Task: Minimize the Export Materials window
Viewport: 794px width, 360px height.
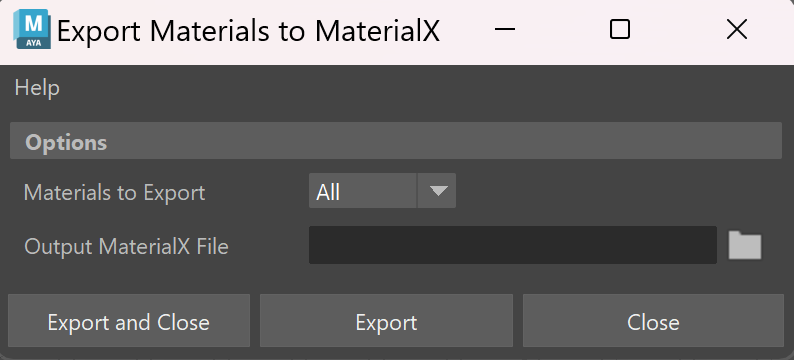Action: click(504, 29)
